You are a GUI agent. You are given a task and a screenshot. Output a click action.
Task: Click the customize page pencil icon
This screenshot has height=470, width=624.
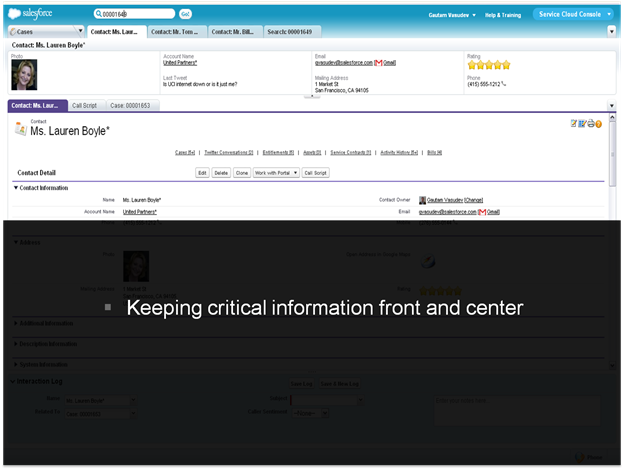tap(582, 124)
